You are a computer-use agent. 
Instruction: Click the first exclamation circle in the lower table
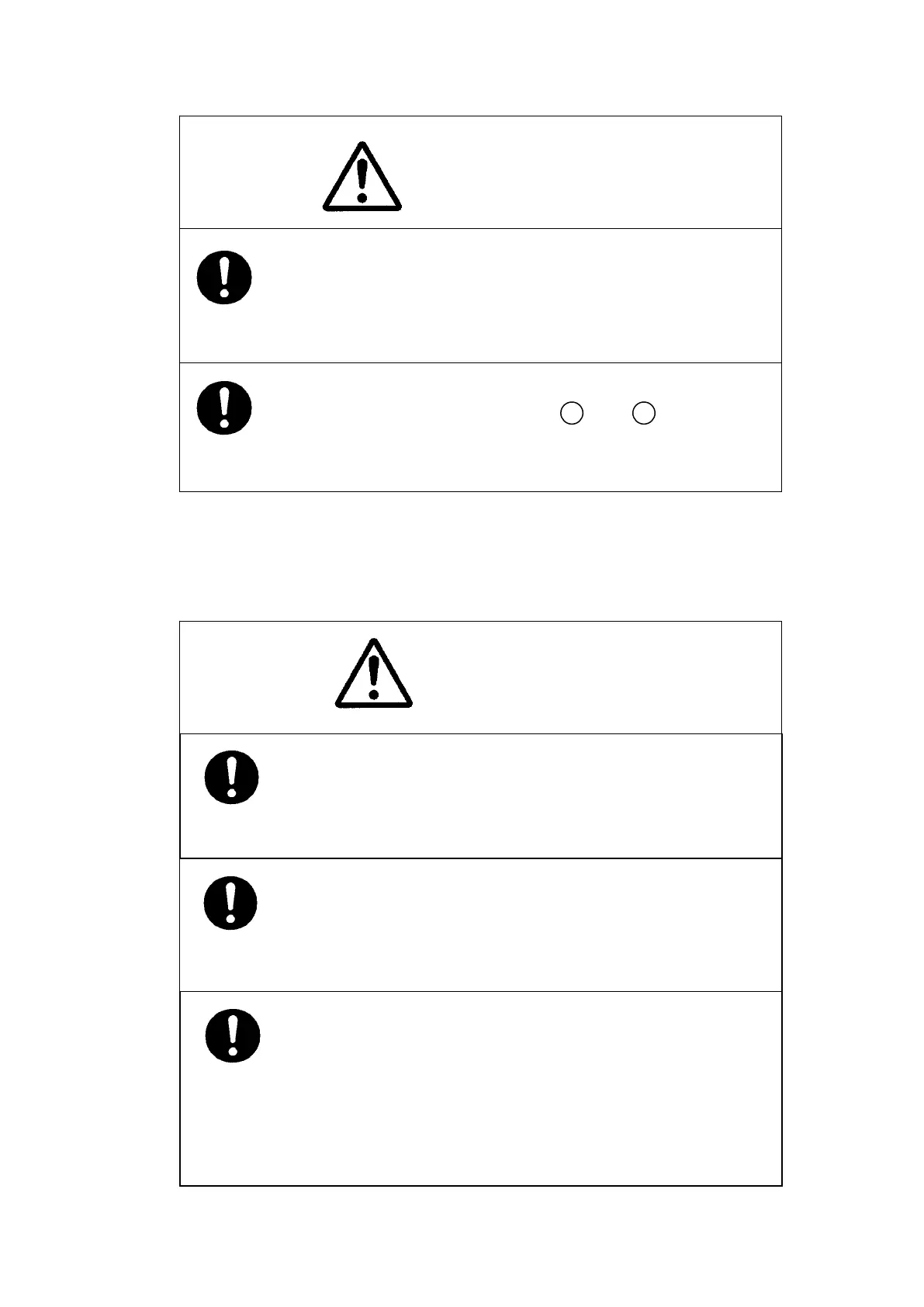(x=232, y=777)
